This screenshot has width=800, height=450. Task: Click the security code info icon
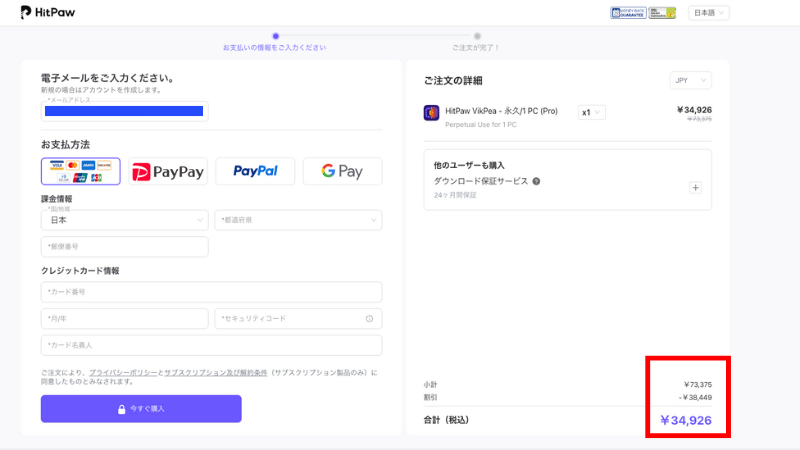coord(369,319)
